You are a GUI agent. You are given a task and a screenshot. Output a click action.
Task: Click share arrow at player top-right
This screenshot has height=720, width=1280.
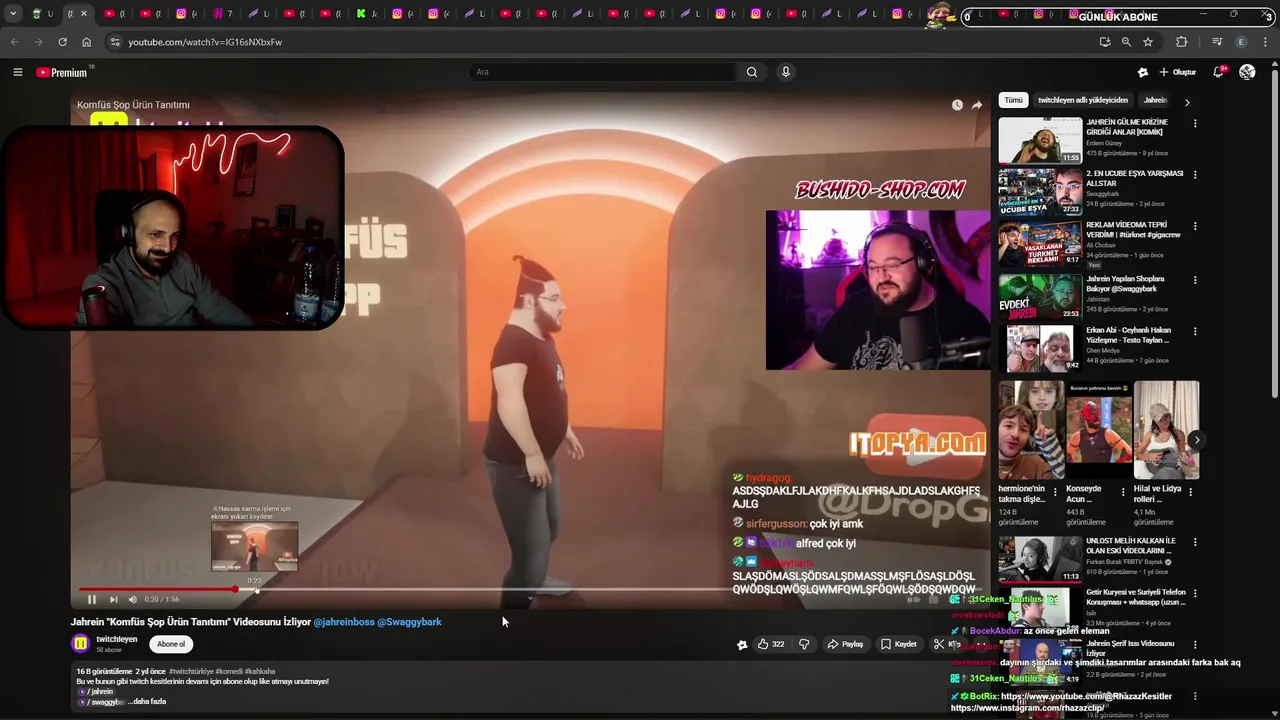point(977,105)
